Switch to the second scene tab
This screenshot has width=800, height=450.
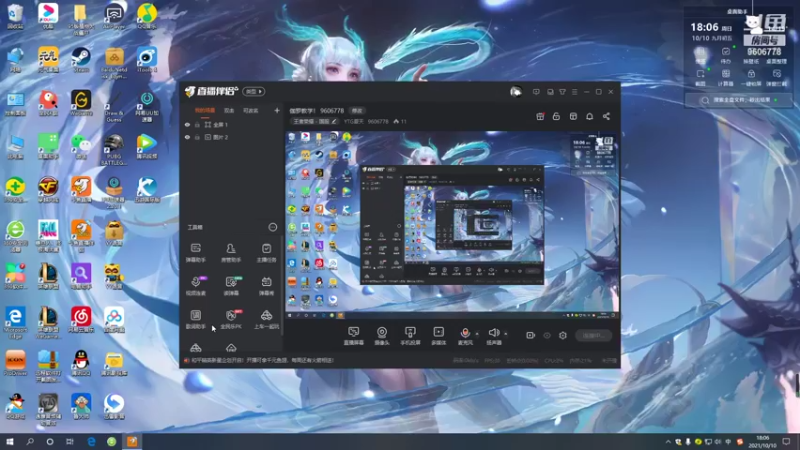[229, 110]
